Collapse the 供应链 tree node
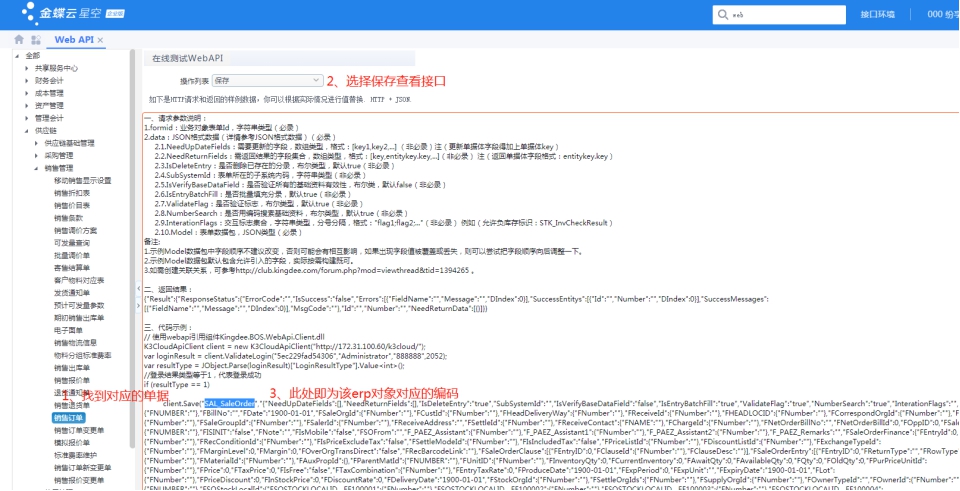The width and height of the screenshot is (960, 491). click(x=27, y=130)
